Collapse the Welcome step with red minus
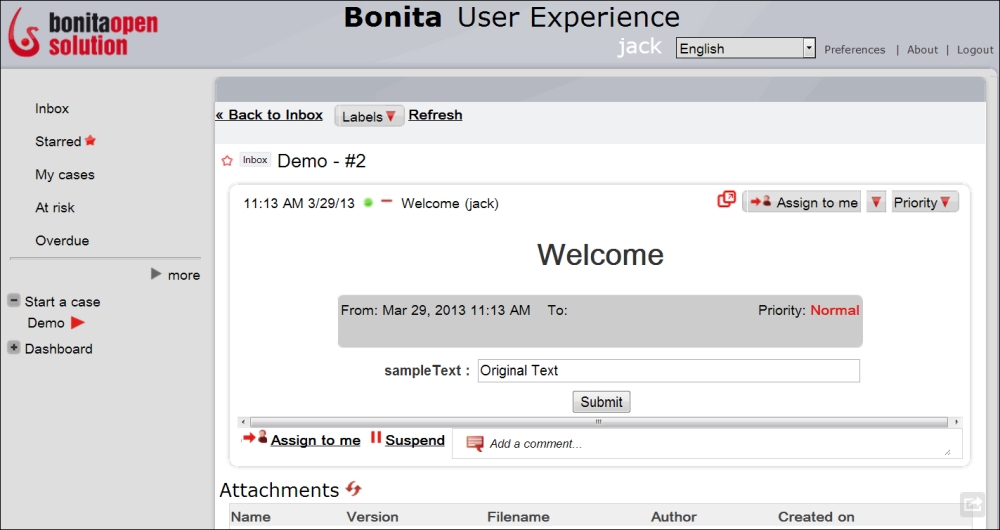The width and height of the screenshot is (1000, 530). coord(386,202)
